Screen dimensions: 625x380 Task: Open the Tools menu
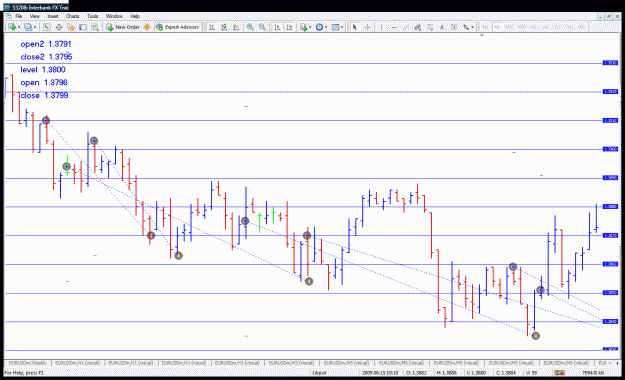[x=92, y=16]
